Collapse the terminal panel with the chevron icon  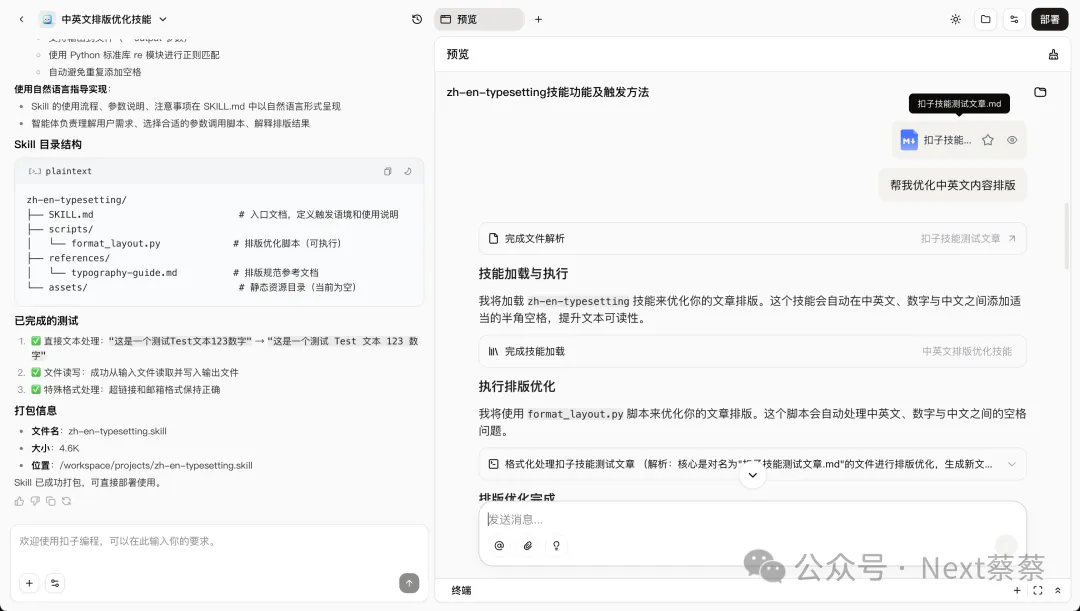[1059, 590]
